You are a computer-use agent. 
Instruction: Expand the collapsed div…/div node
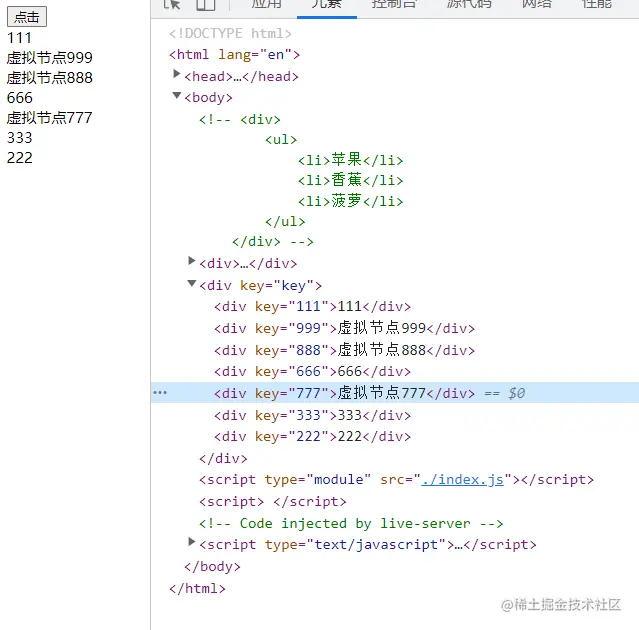click(x=192, y=260)
